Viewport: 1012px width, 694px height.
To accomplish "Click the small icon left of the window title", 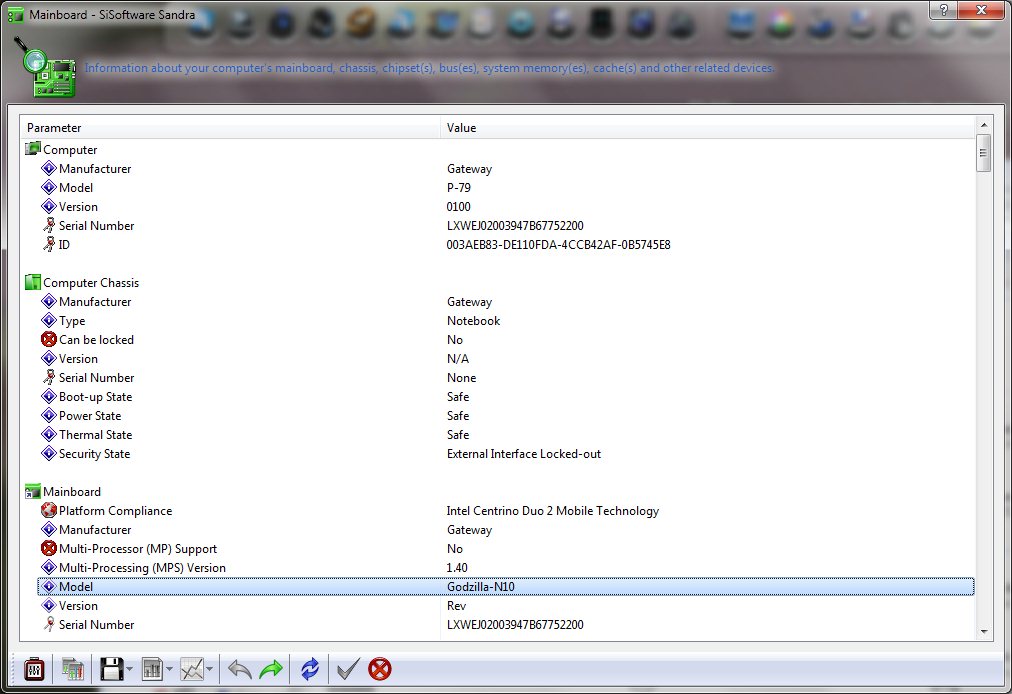I will (x=15, y=14).
